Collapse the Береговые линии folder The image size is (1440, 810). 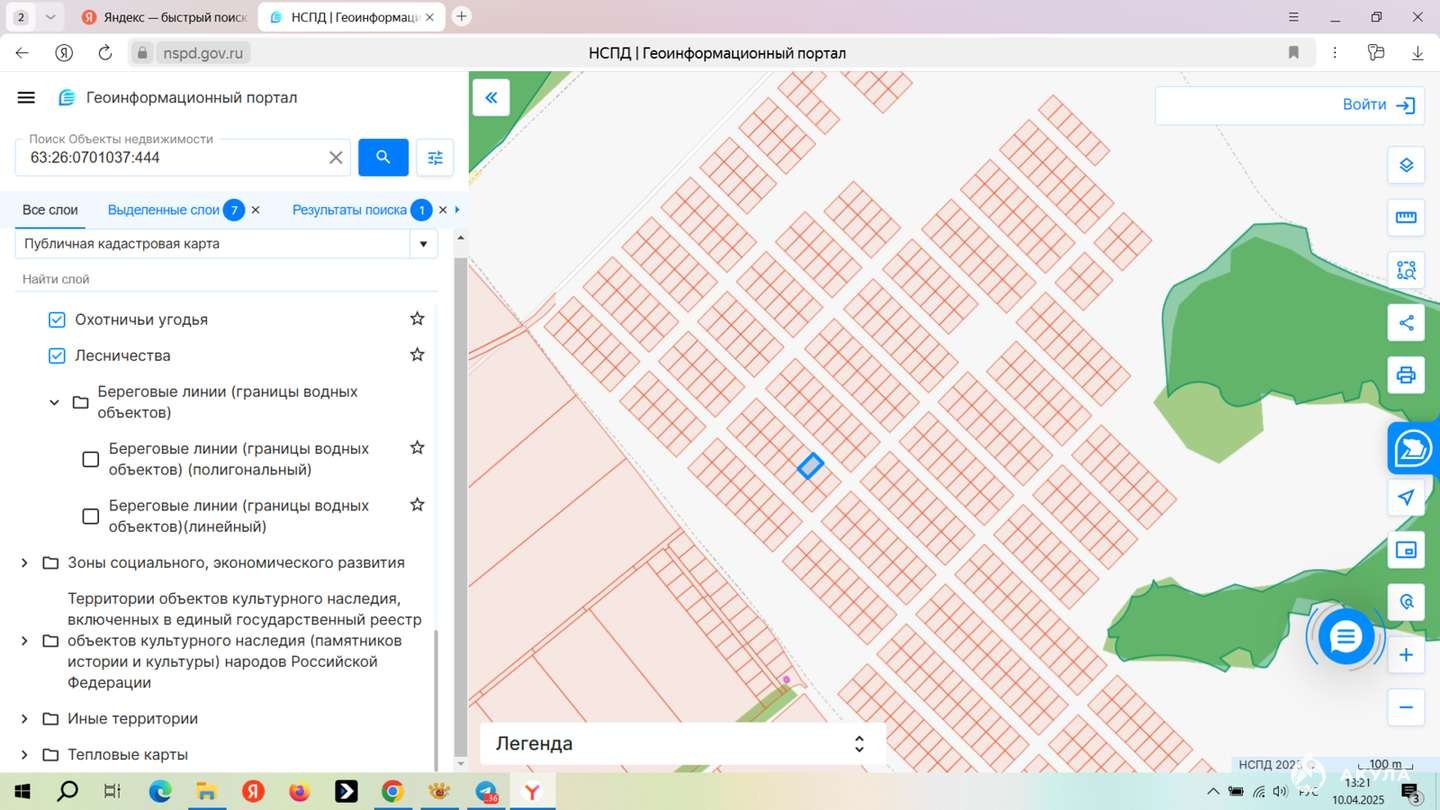[54, 402]
